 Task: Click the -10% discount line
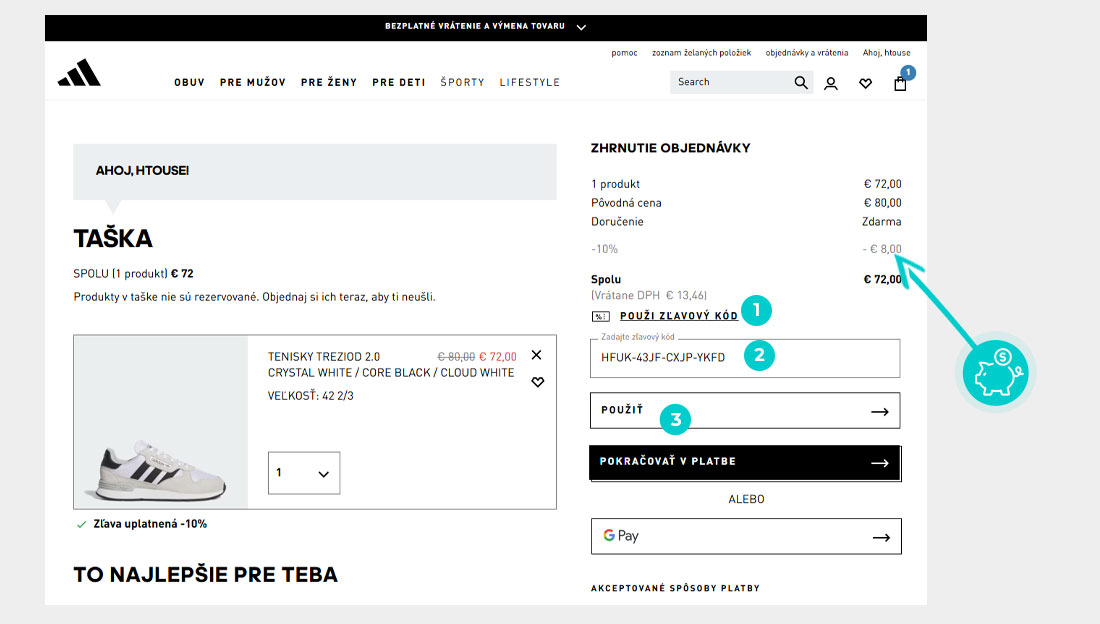tap(746, 249)
